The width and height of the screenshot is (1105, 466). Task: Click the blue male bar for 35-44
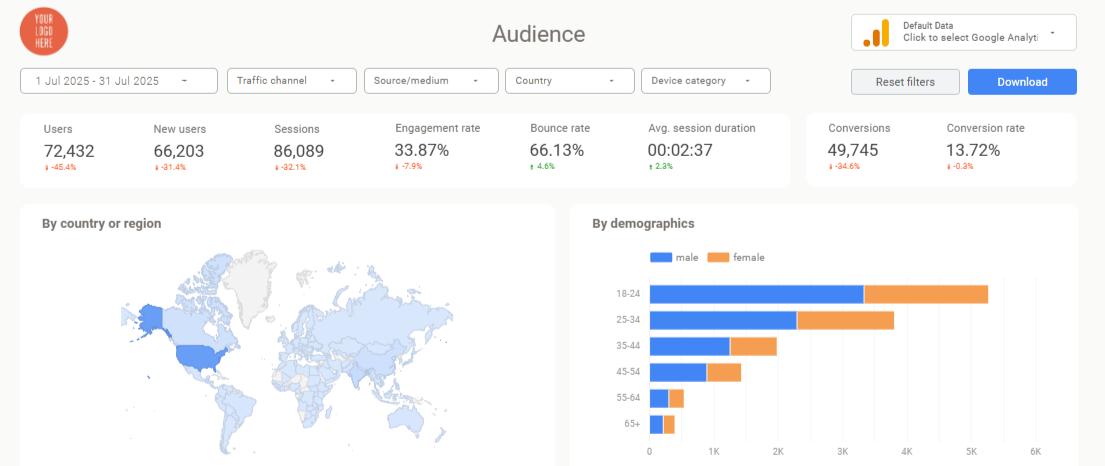(x=690, y=346)
